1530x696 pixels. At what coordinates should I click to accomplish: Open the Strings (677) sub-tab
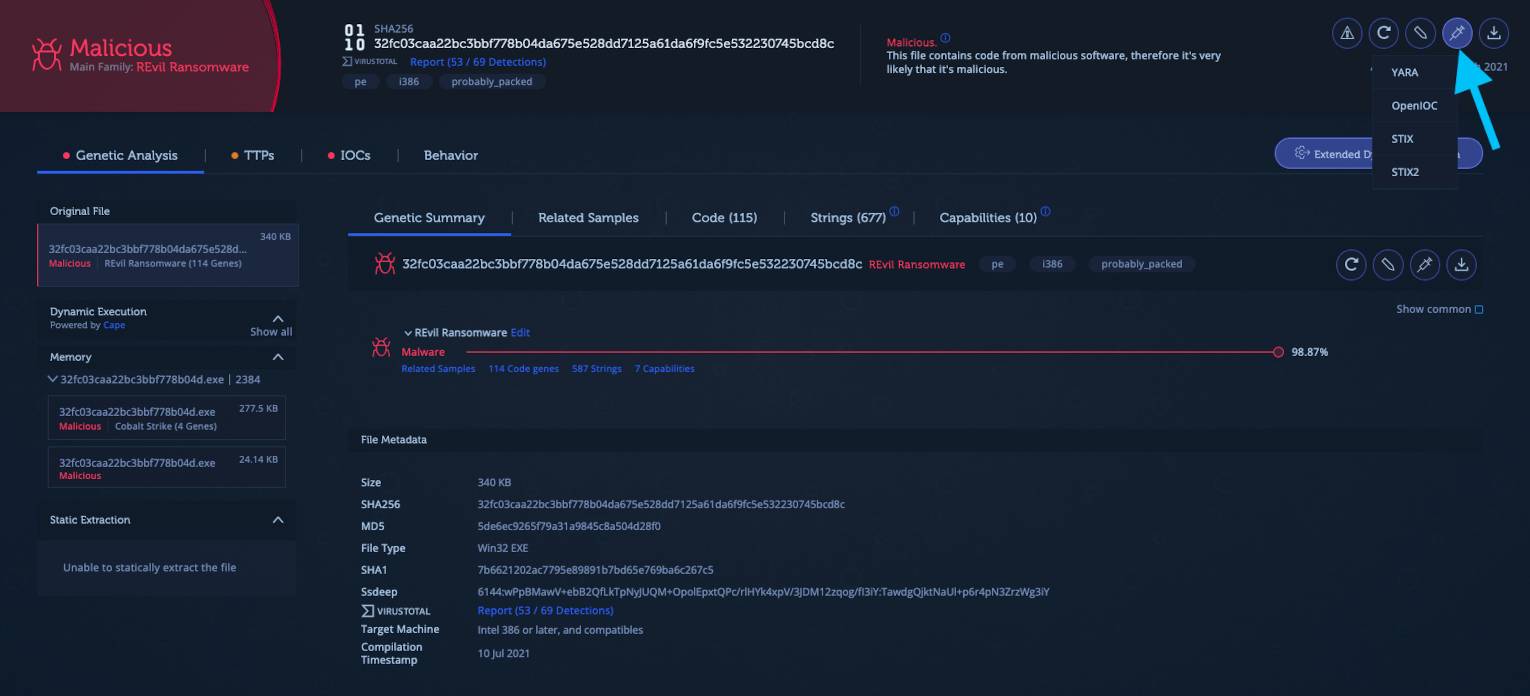tap(848, 217)
